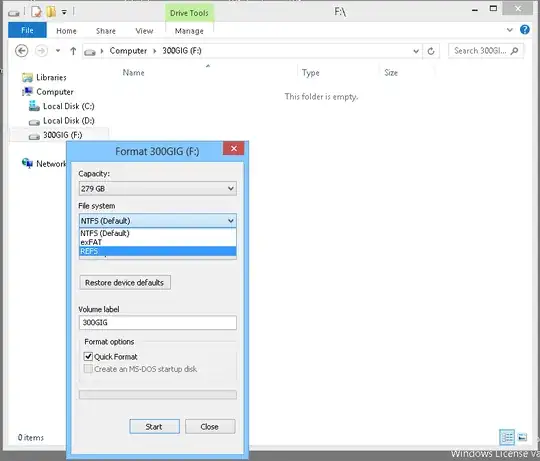Click the Volume label text field
Screen dimensions: 540x461
click(x=157, y=323)
